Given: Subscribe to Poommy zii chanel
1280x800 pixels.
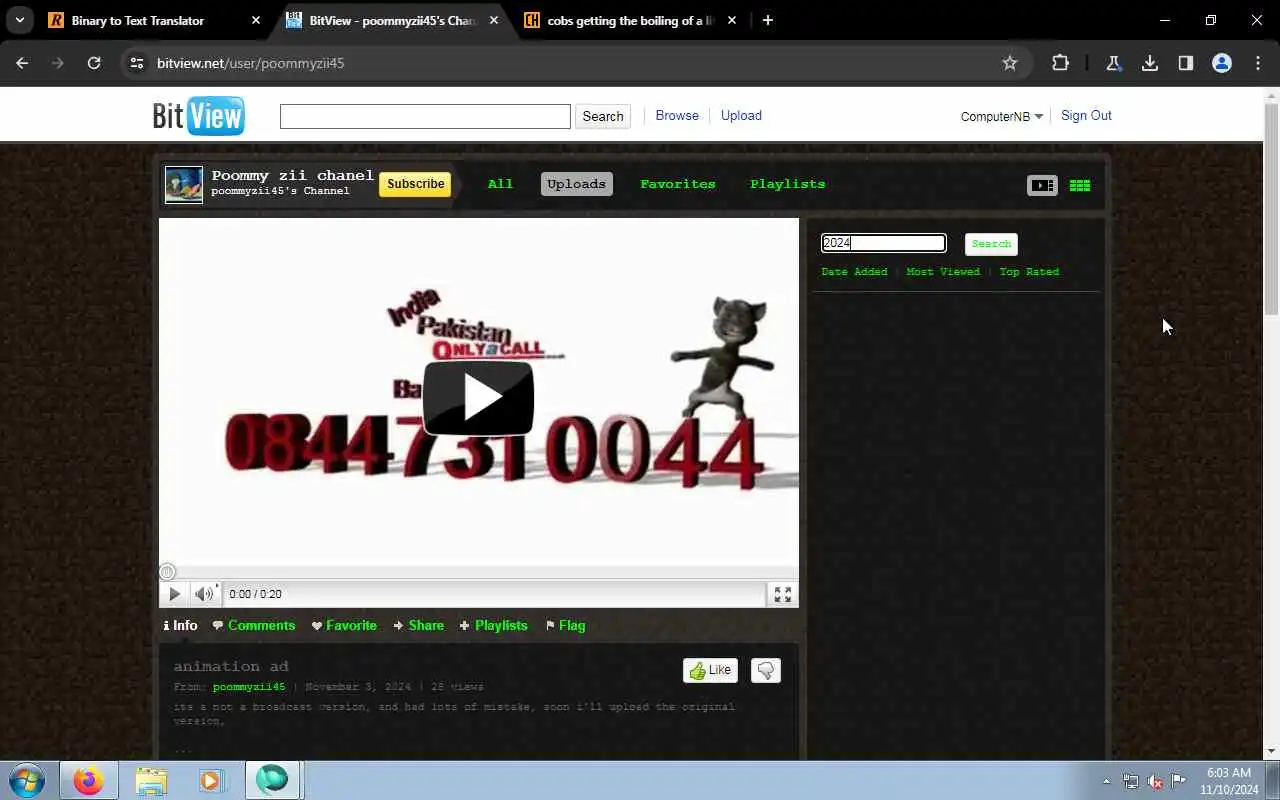Looking at the screenshot, I should [x=415, y=184].
